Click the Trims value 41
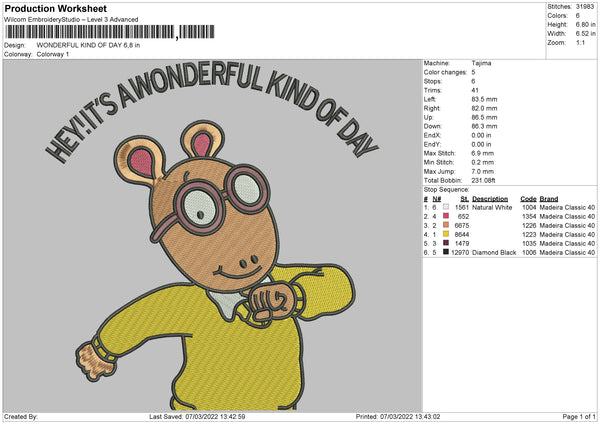Screen dimensions: 600x424 coord(475,90)
